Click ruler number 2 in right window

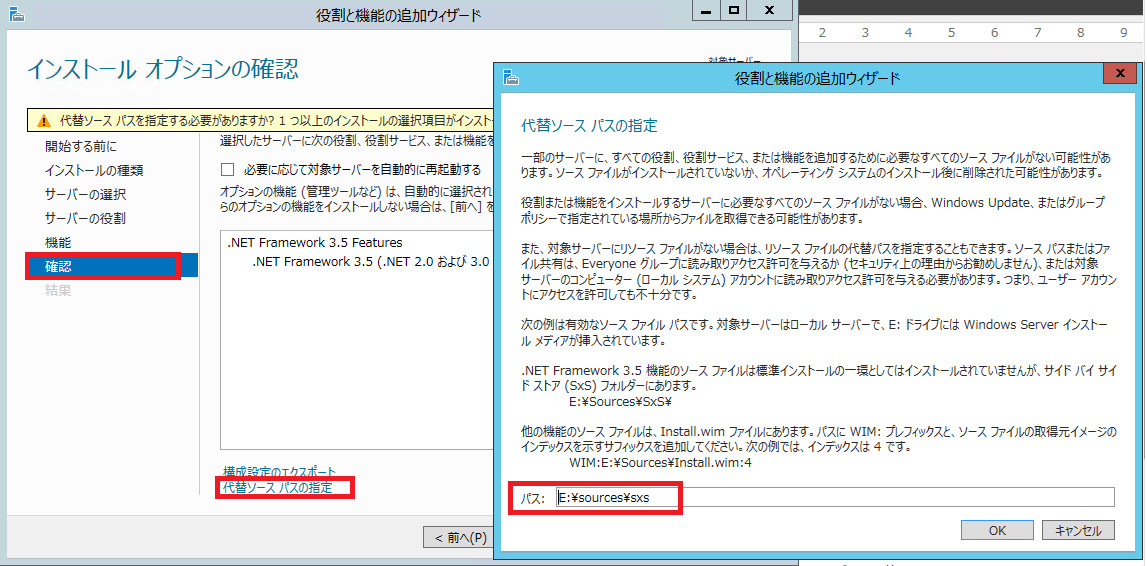822,33
